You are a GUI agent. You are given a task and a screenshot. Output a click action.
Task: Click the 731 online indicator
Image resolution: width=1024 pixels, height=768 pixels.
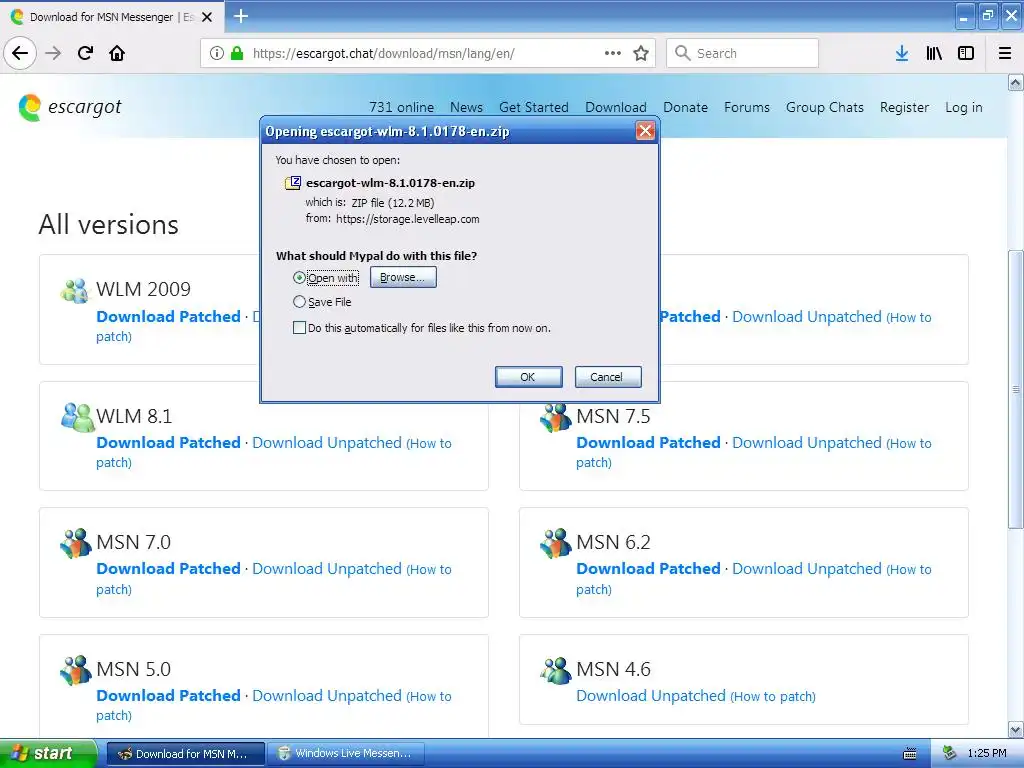coord(402,107)
